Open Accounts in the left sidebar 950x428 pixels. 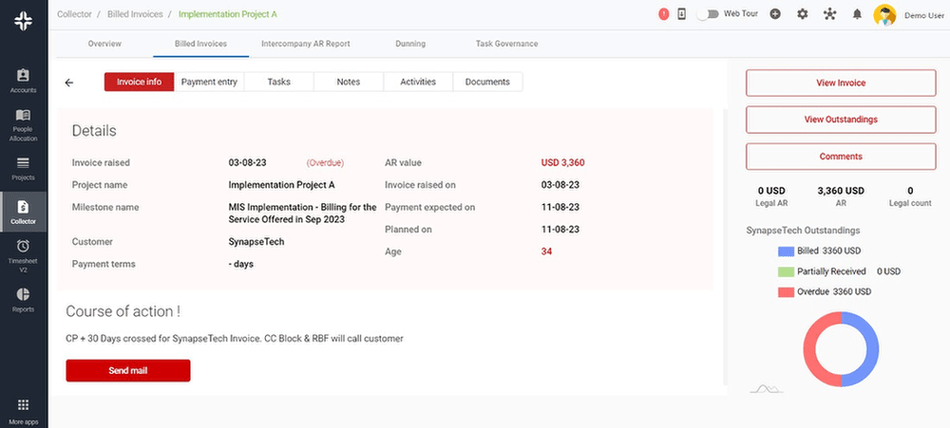[23, 81]
